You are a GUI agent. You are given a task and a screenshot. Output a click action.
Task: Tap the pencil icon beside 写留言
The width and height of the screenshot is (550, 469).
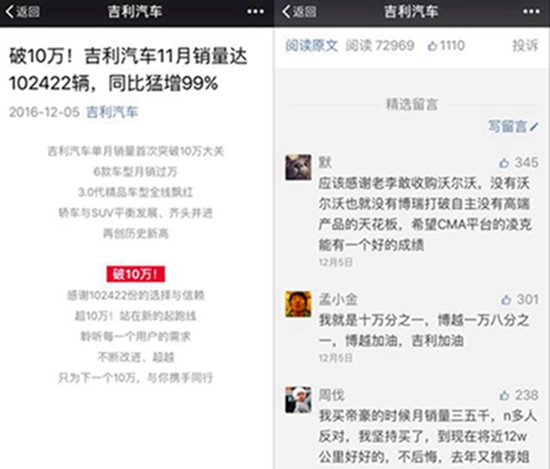pyautogui.click(x=534, y=127)
